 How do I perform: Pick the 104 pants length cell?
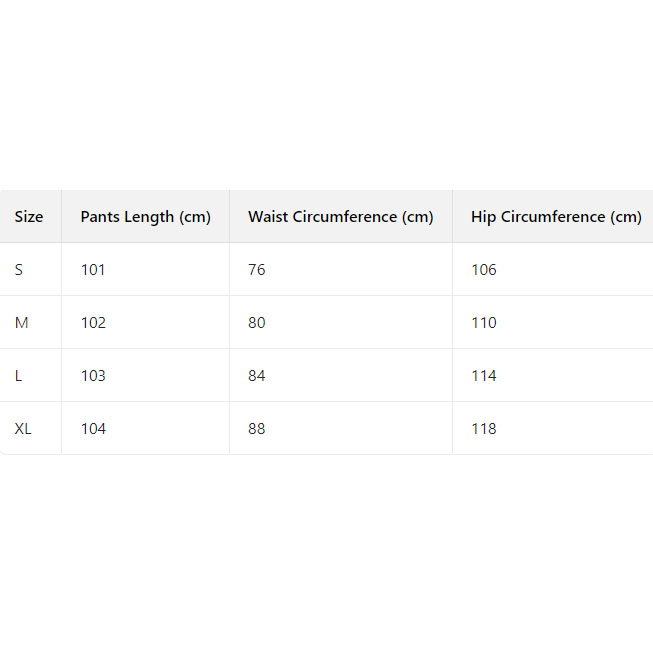tap(93, 429)
